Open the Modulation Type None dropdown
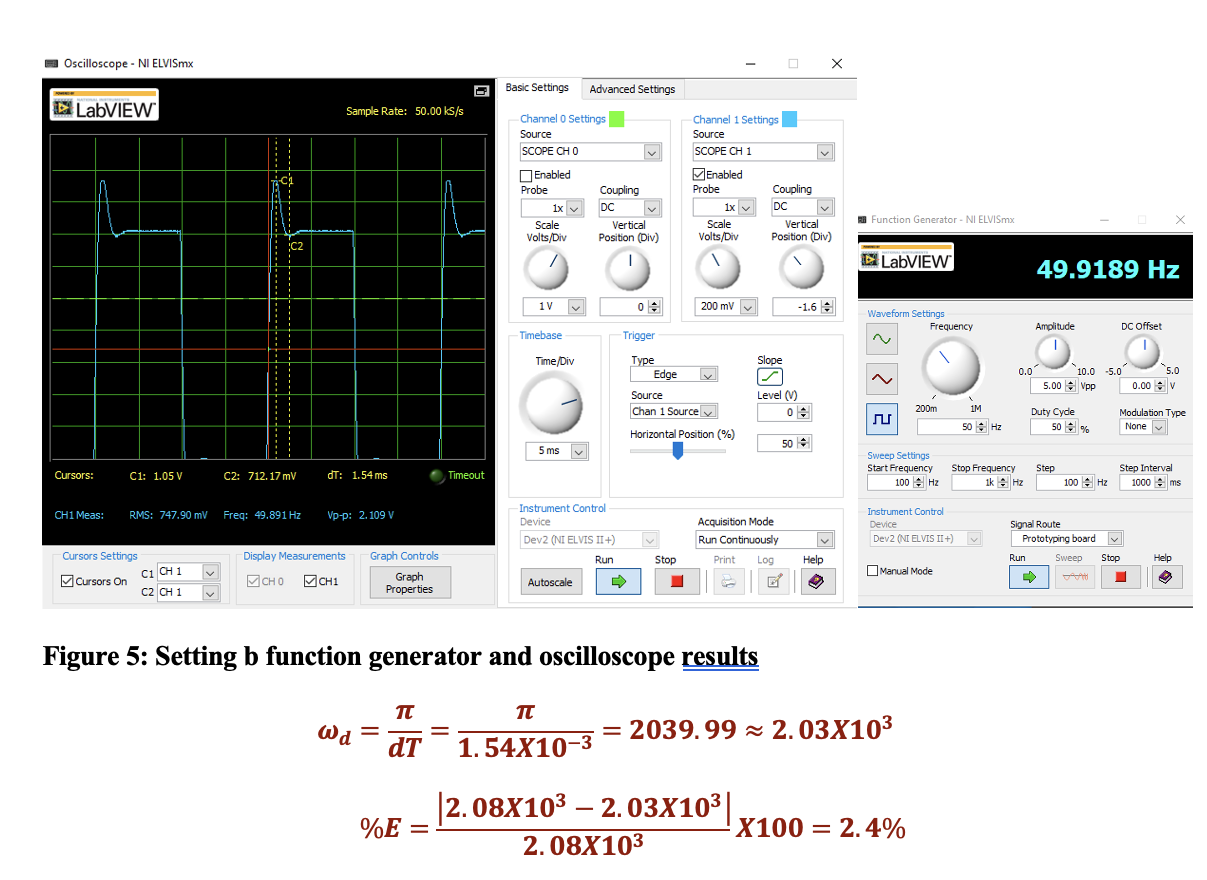This screenshot has width=1207, height=880. pos(1143,427)
